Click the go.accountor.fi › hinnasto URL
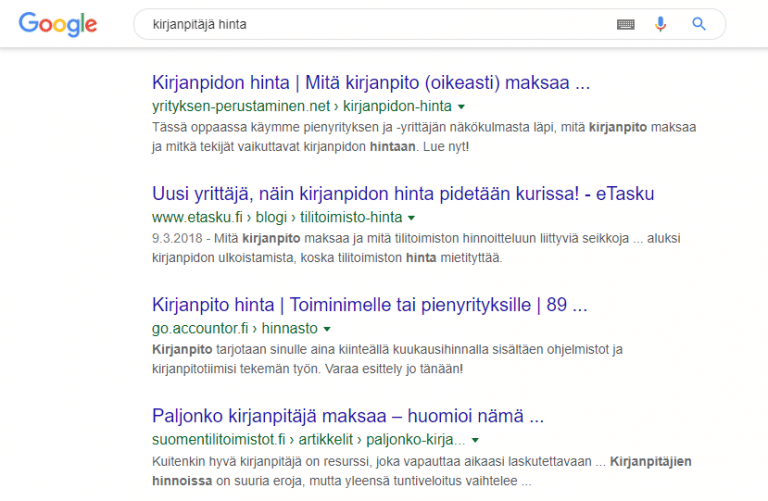 pos(235,329)
